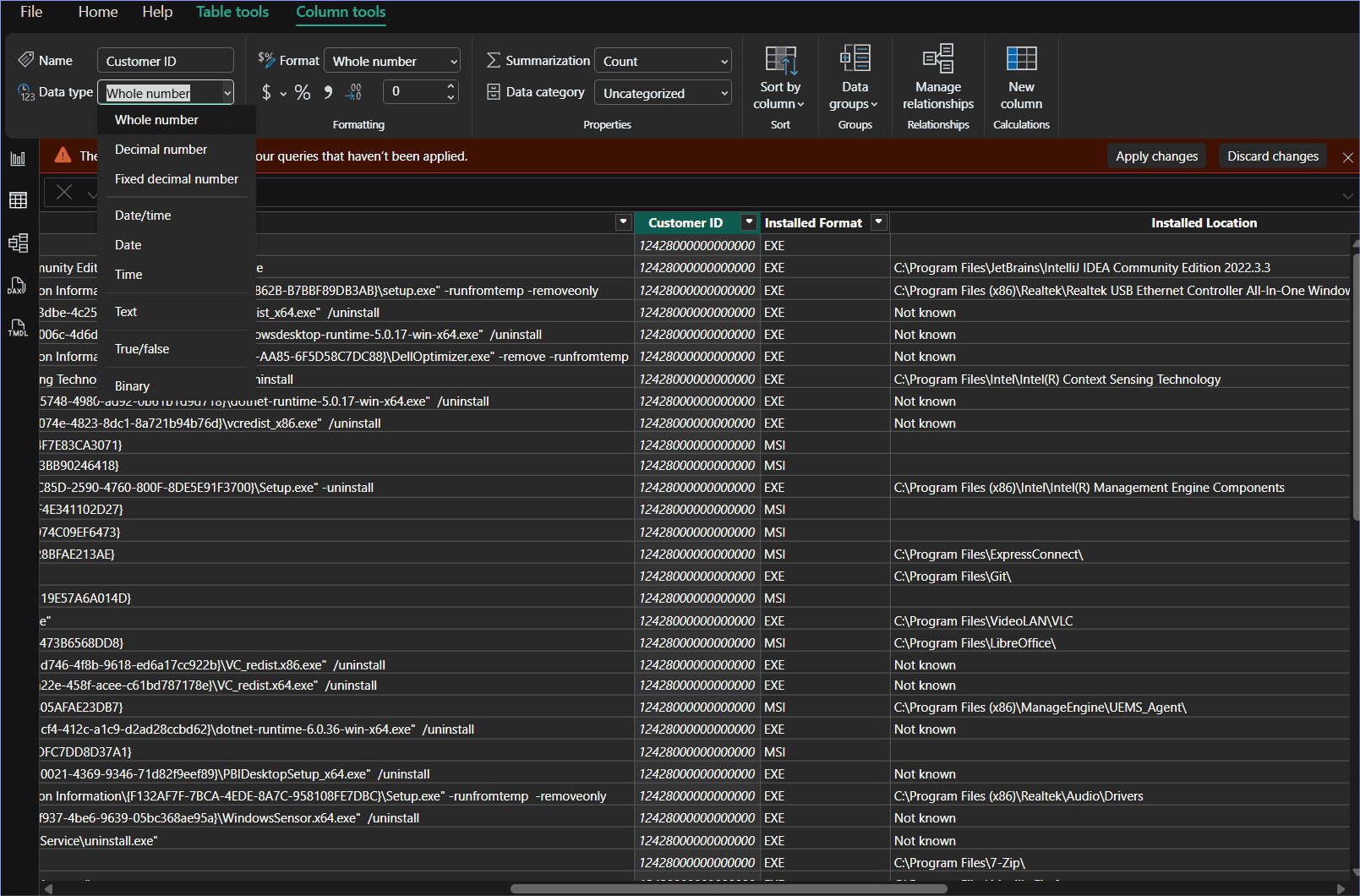Click the Manage relationships icon

(x=937, y=78)
